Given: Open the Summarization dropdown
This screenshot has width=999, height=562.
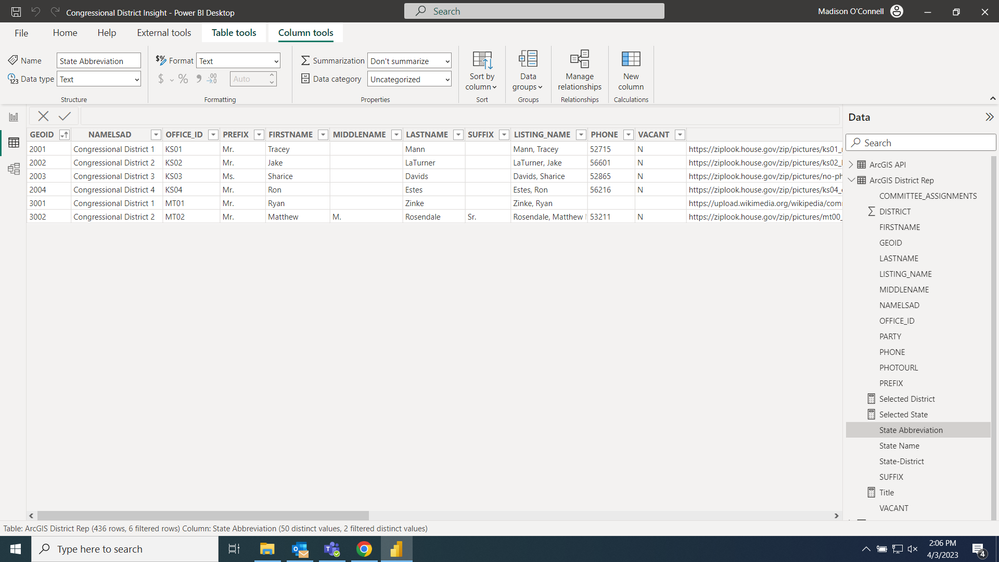Looking at the screenshot, I should click(409, 61).
